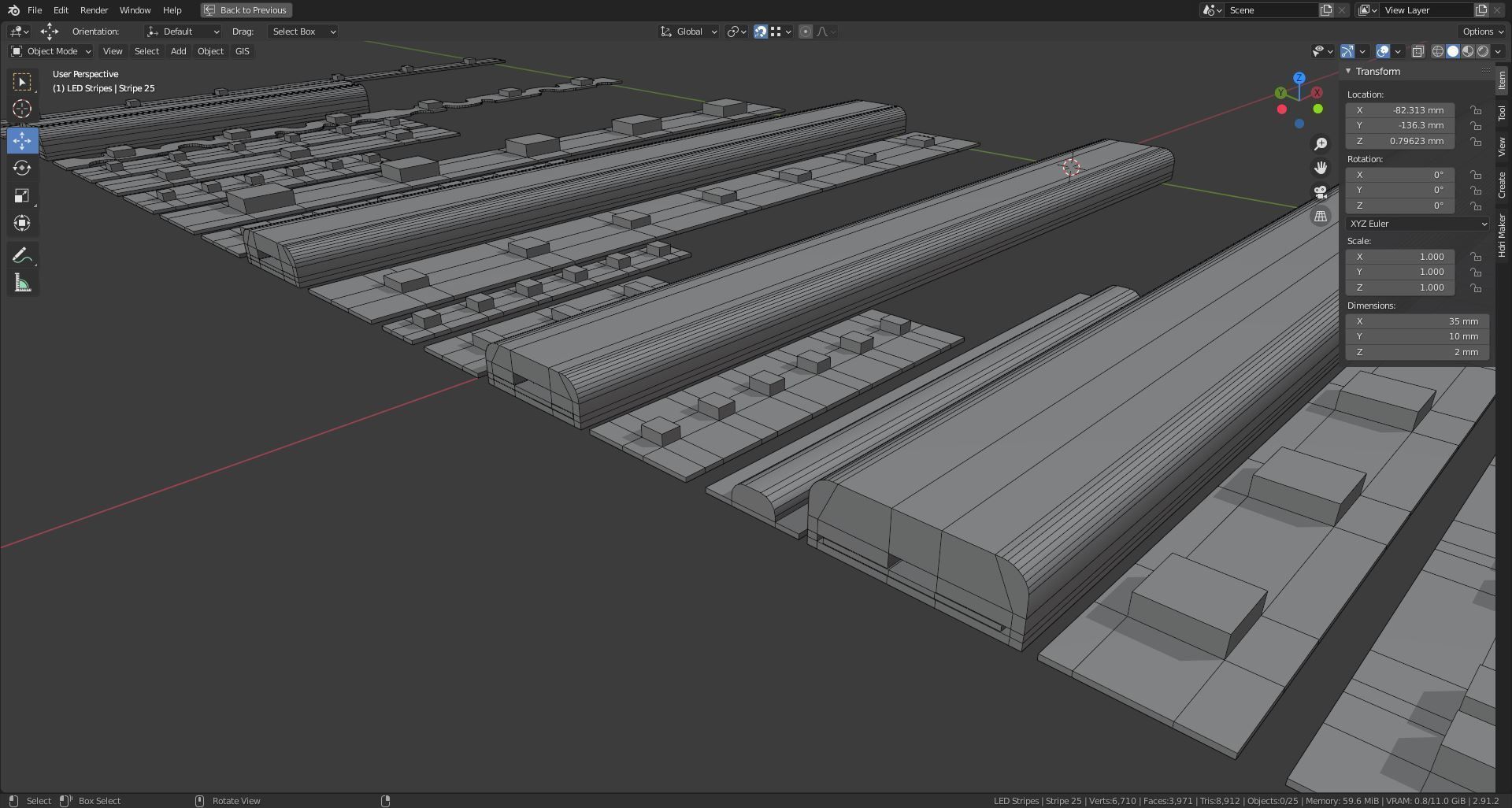Select solid viewport shading
Screen dimensions: 1512x808
pos(1453,51)
